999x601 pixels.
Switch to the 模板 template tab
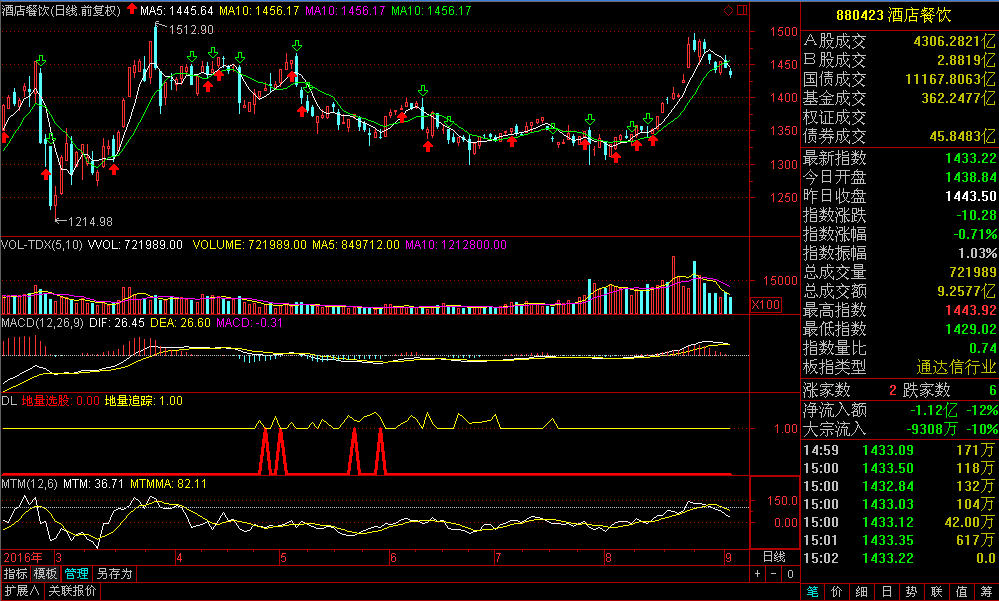pyautogui.click(x=45, y=574)
